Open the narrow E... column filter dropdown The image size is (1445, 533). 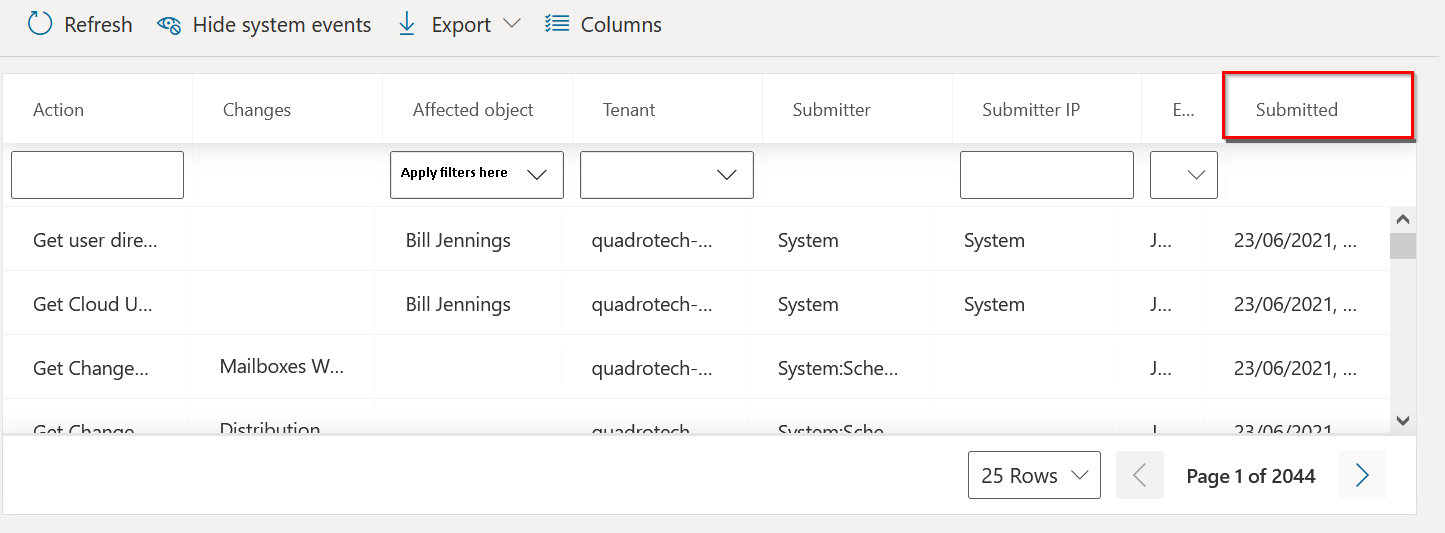pyautogui.click(x=1183, y=175)
